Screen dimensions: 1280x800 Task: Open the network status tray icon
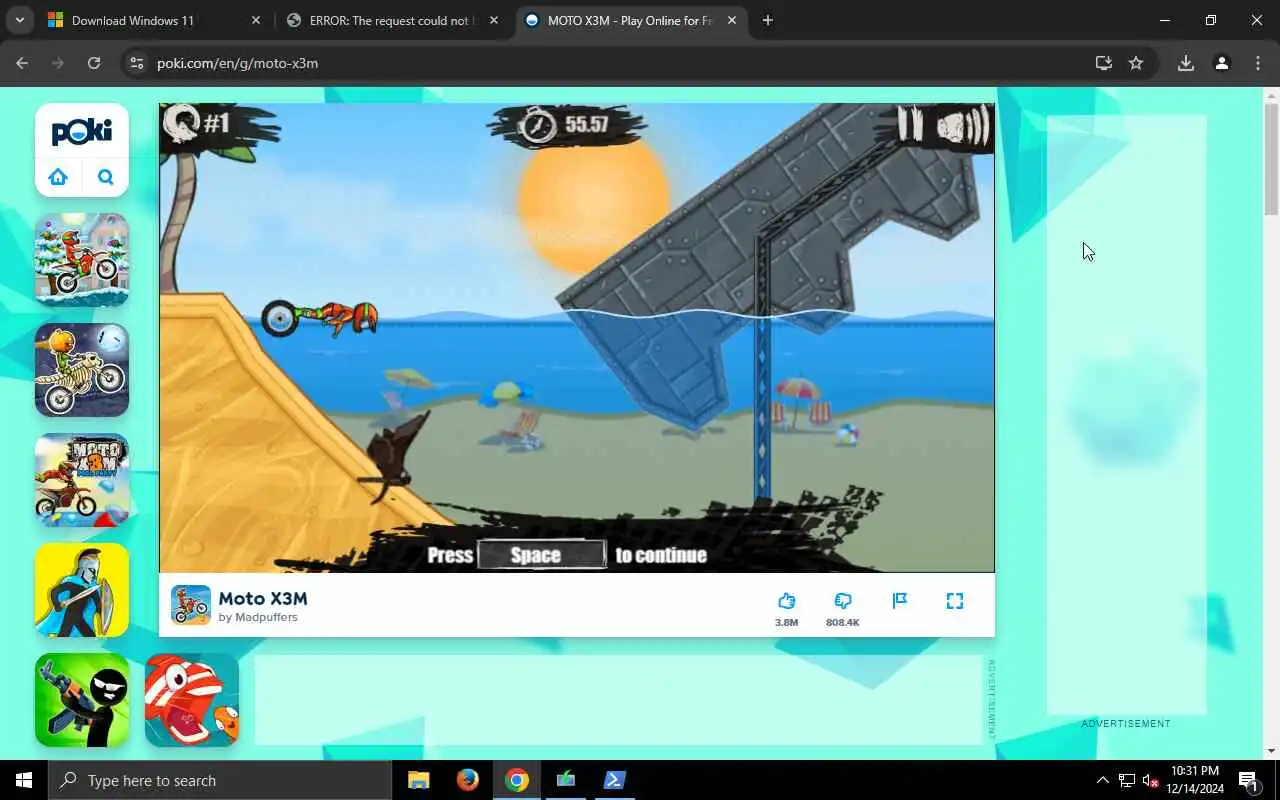pyautogui.click(x=1126, y=780)
